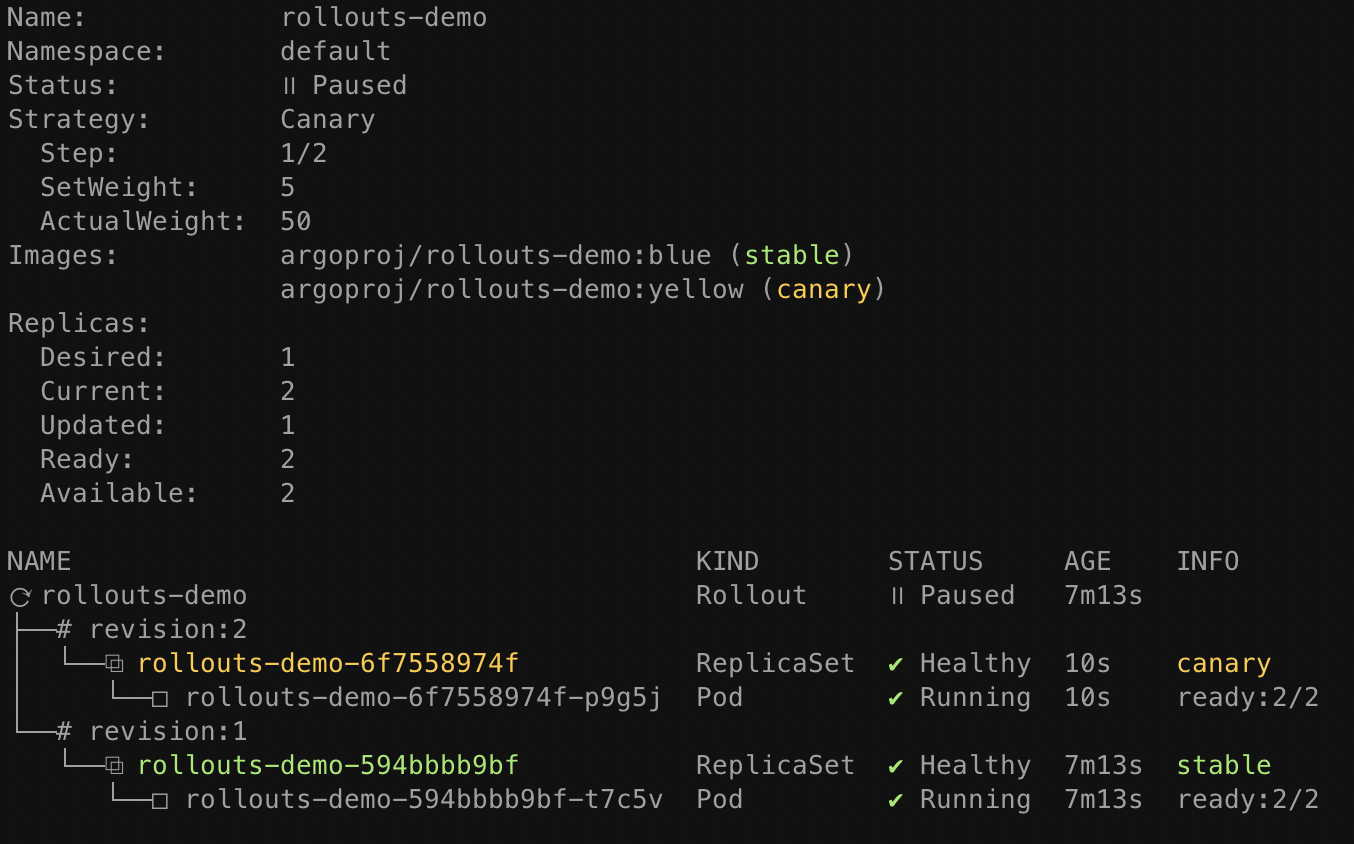
Task: Select the green rollouts-demo-594bbbb9bf ReplicaSet name
Action: pyautogui.click(x=329, y=766)
